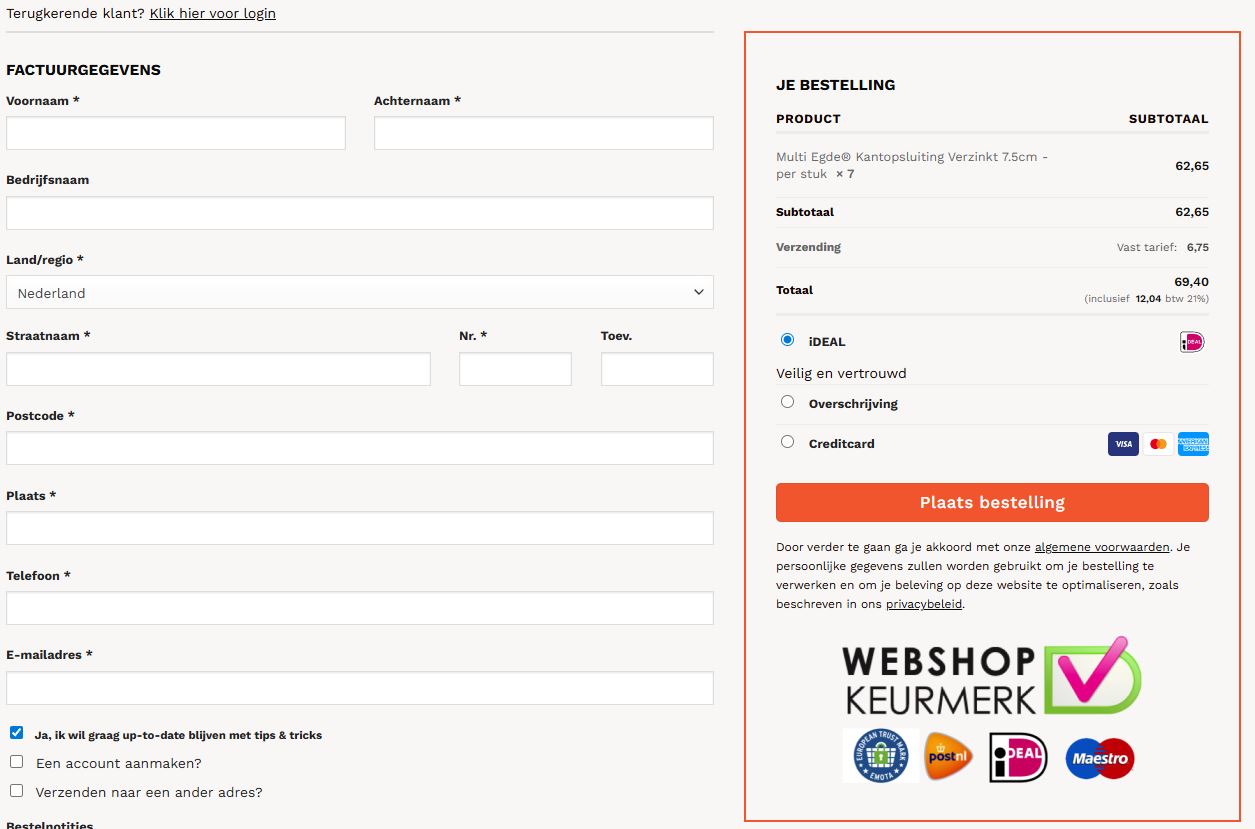This screenshot has width=1255, height=829.
Task: Click the Webshop Keurmerk logo
Action: pos(991,676)
